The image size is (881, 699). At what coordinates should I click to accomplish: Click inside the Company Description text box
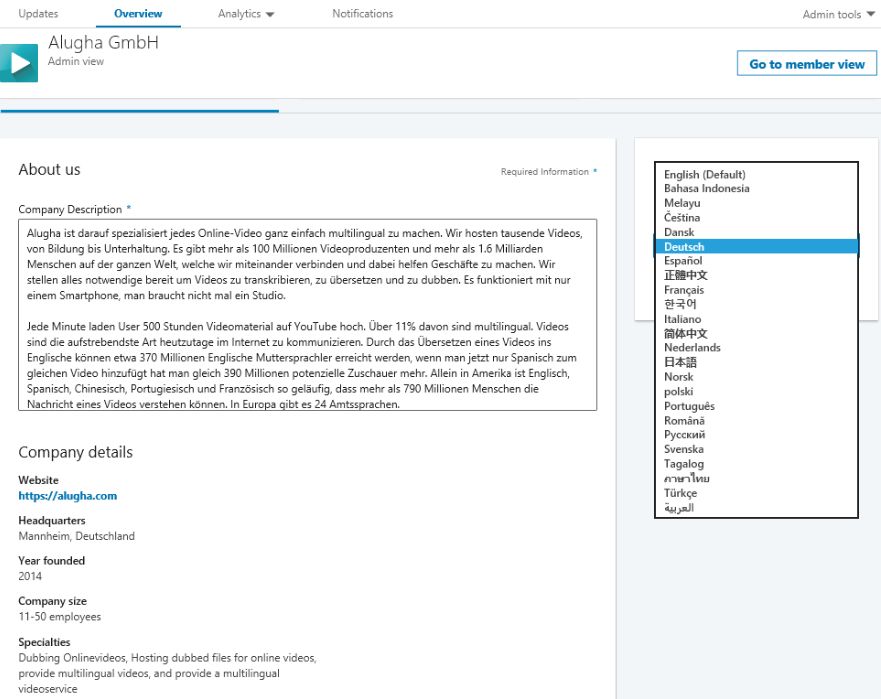click(x=307, y=315)
